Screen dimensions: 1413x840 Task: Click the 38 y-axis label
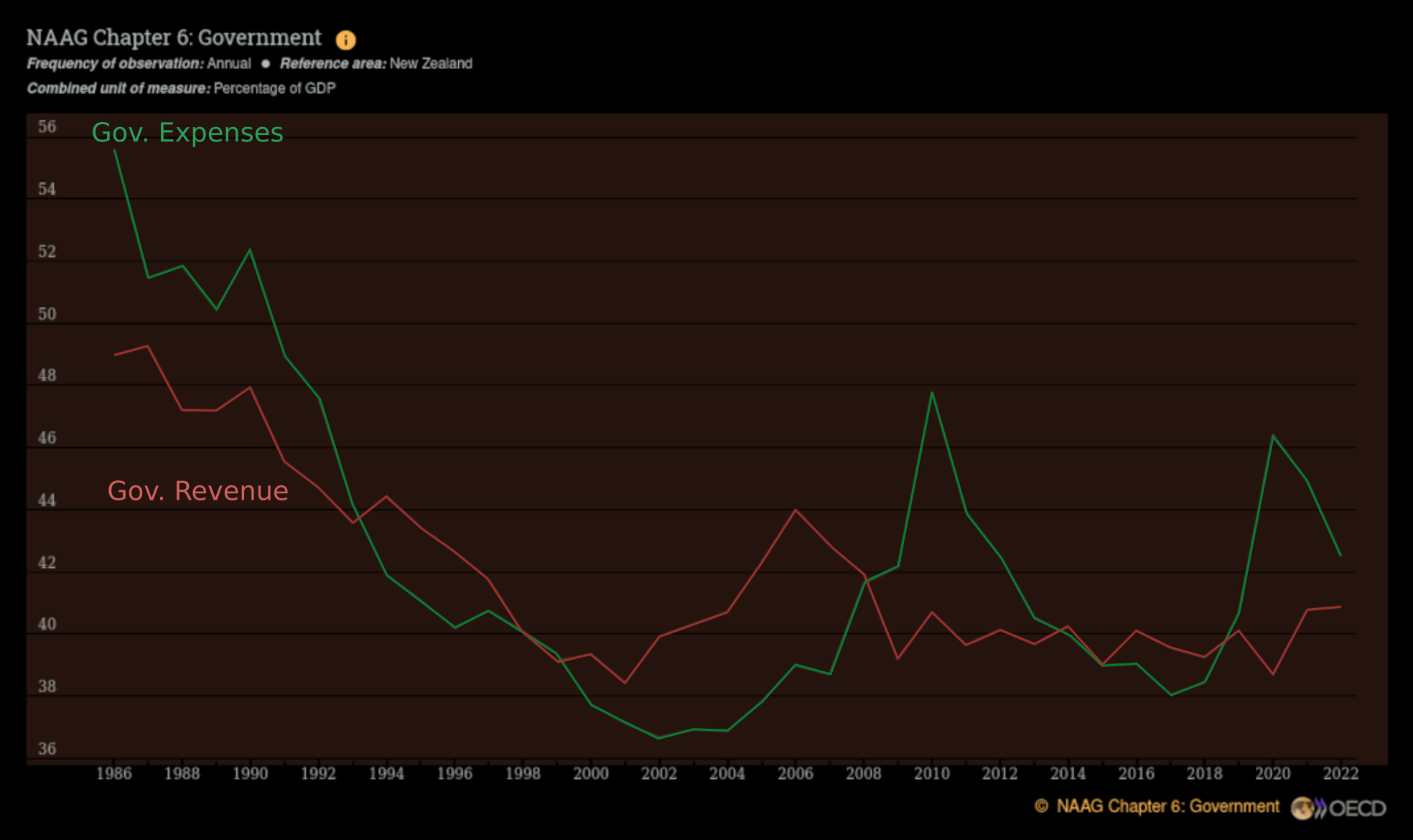pyautogui.click(x=47, y=686)
